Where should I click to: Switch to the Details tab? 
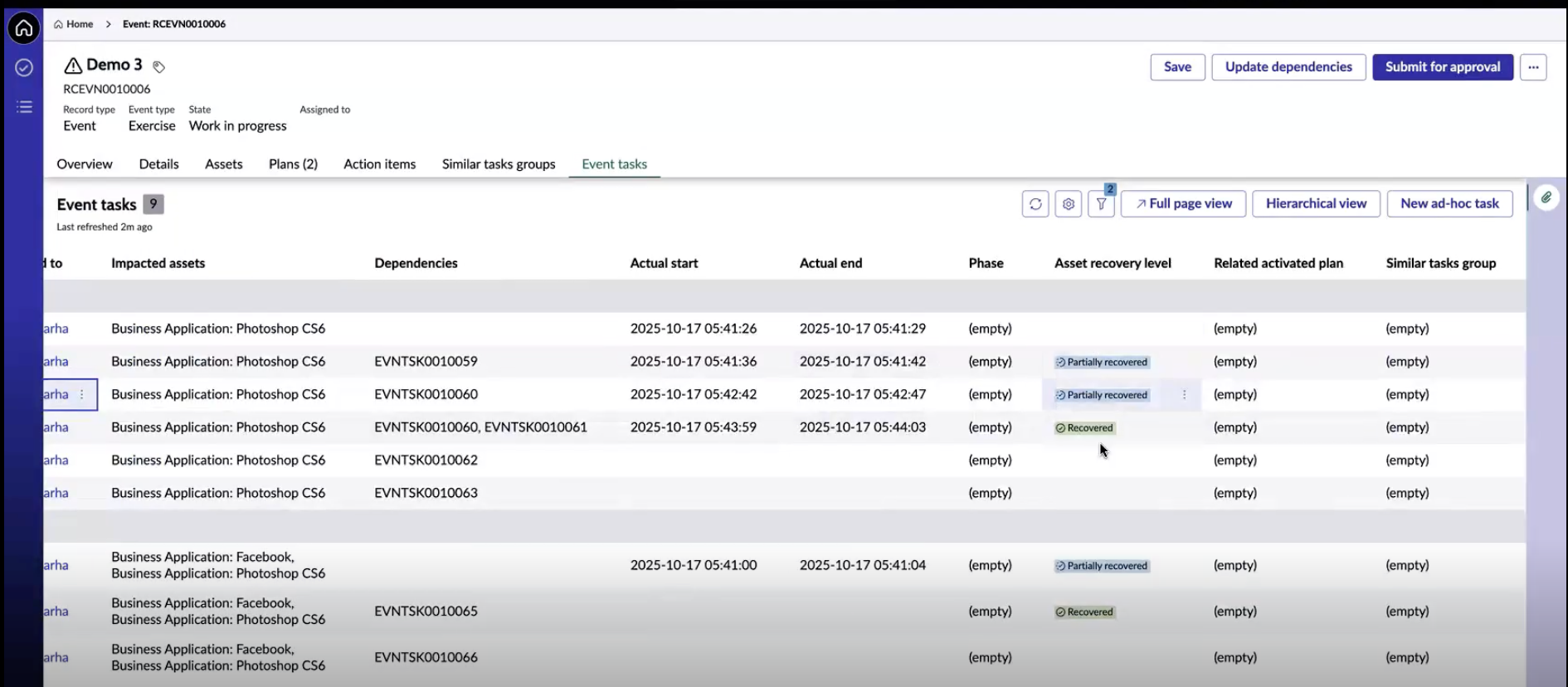click(x=159, y=164)
